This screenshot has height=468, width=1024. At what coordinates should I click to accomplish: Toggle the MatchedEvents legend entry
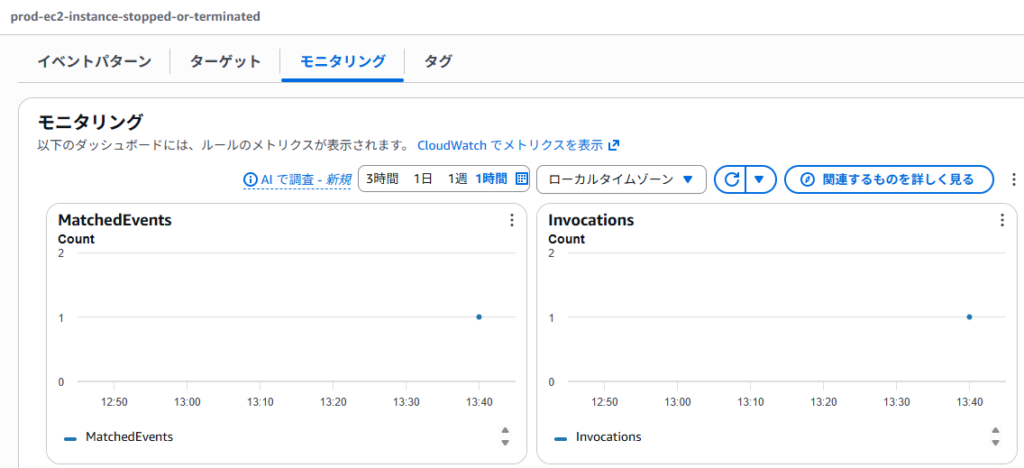click(x=118, y=437)
